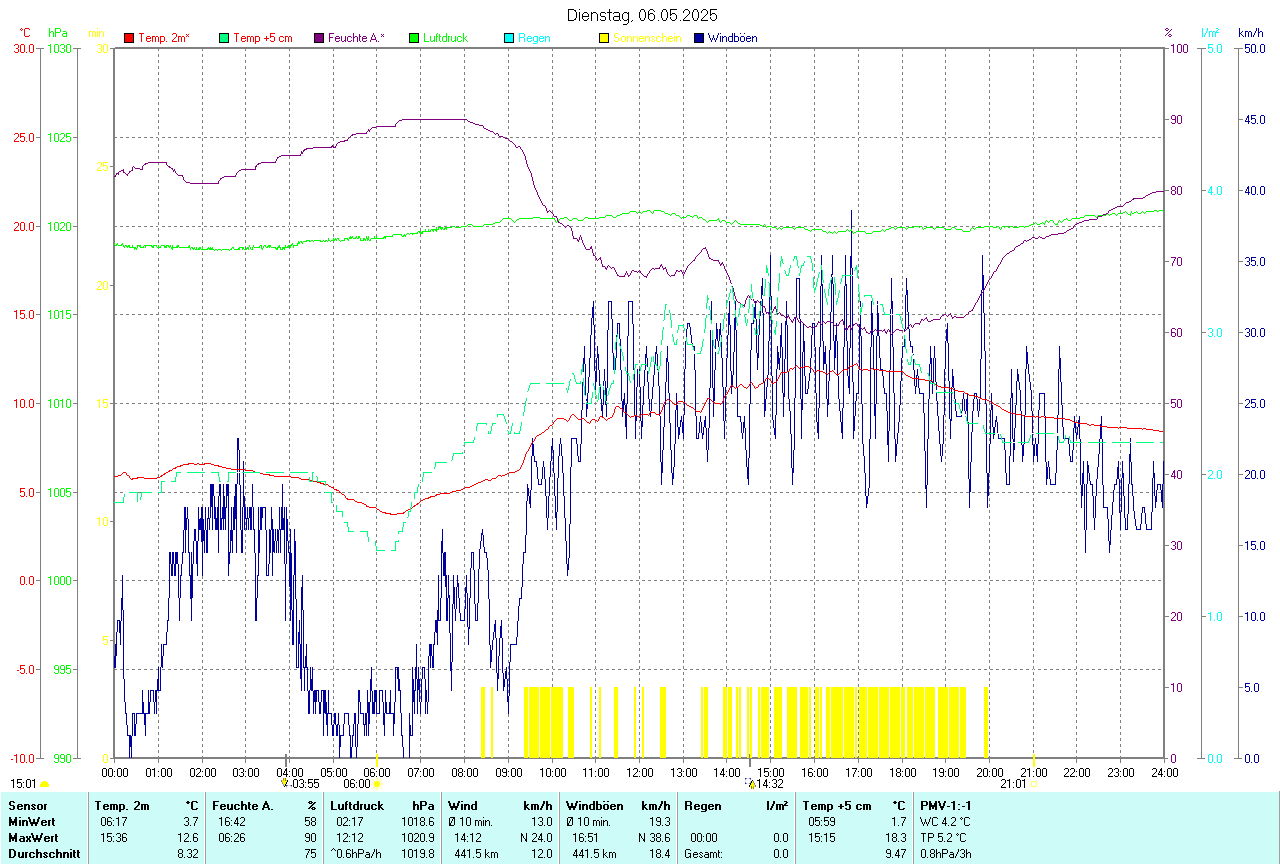Click the hPa axis unit label above the chart
The image size is (1280, 864).
click(x=57, y=33)
